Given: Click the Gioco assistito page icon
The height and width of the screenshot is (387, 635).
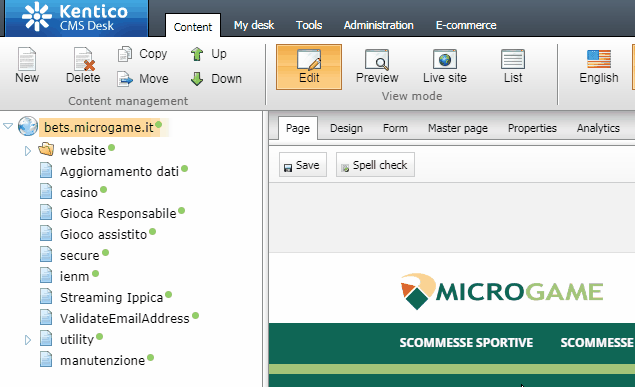Looking at the screenshot, I should pos(46,234).
